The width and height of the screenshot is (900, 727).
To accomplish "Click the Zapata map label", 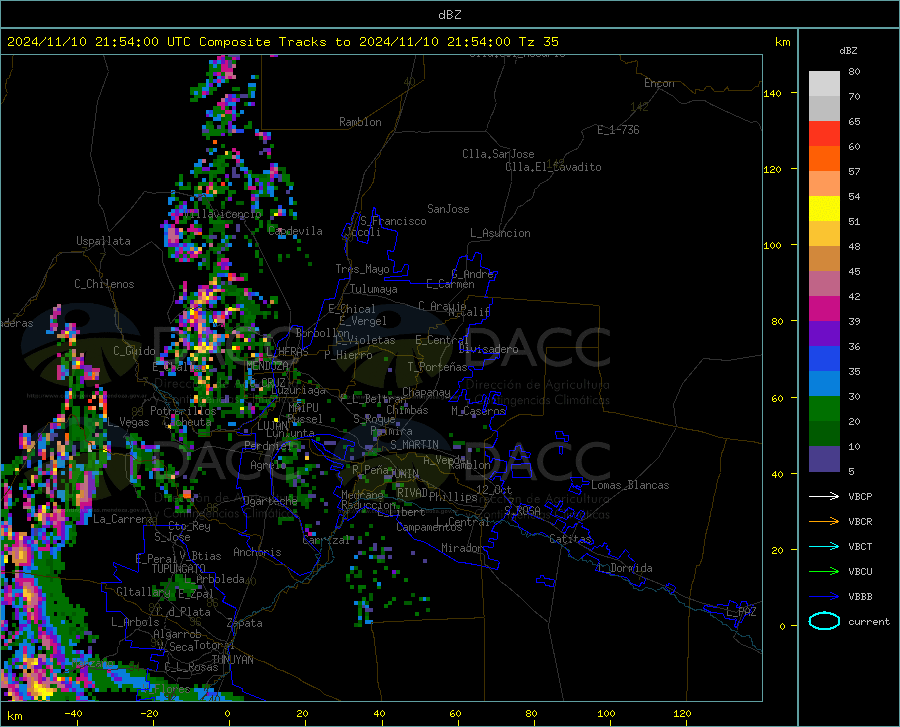I will click(245, 623).
